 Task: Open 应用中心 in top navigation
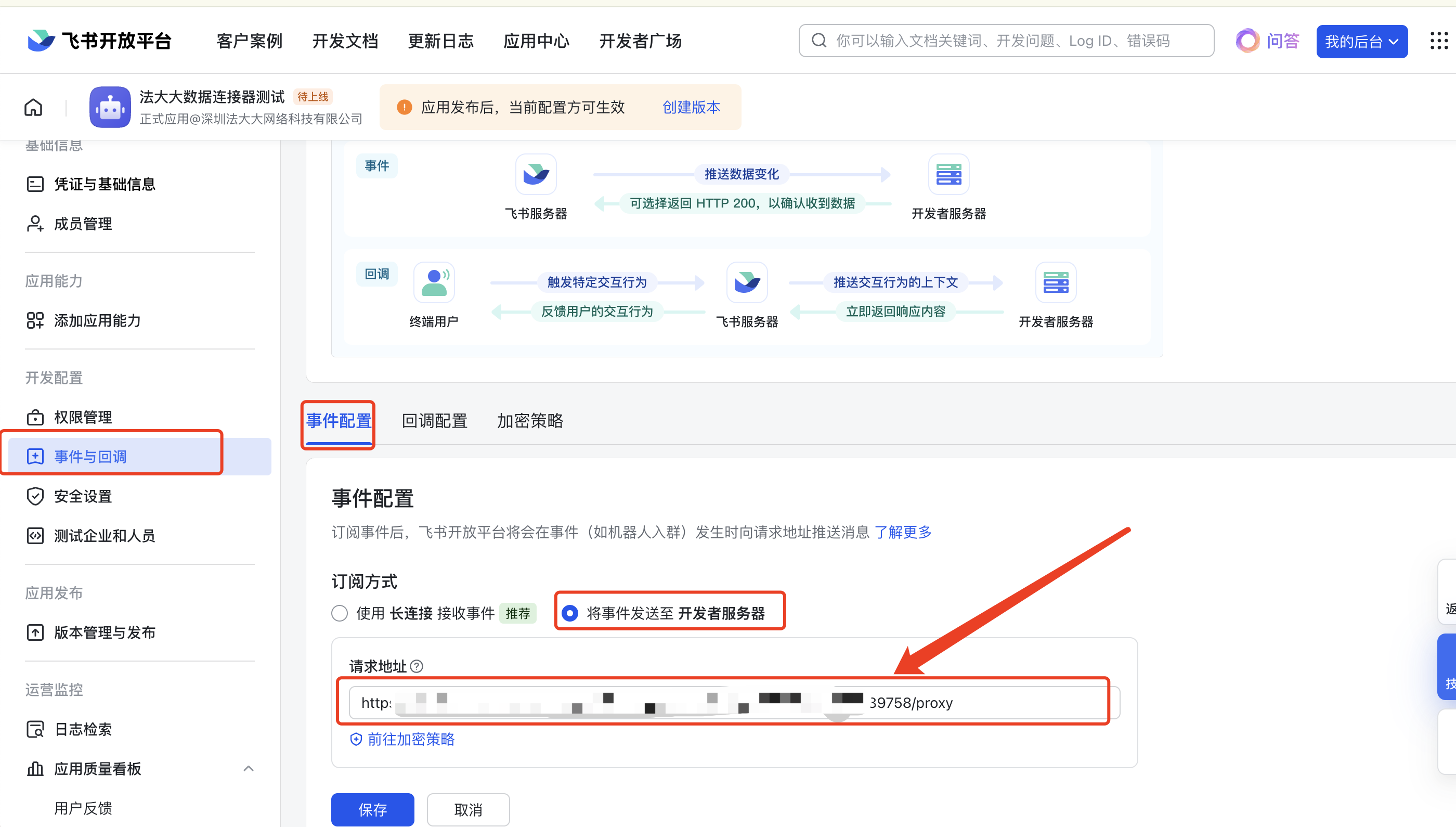(536, 41)
